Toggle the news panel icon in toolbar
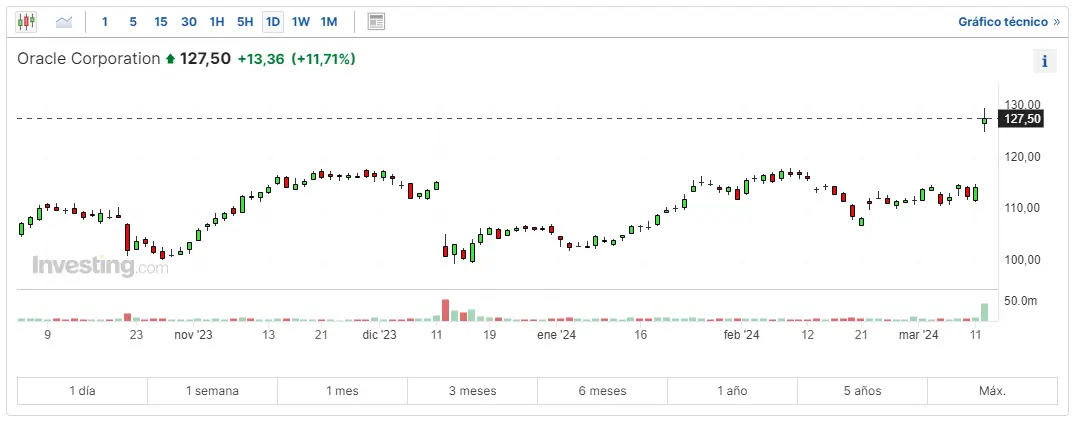The width and height of the screenshot is (1077, 422). click(376, 21)
